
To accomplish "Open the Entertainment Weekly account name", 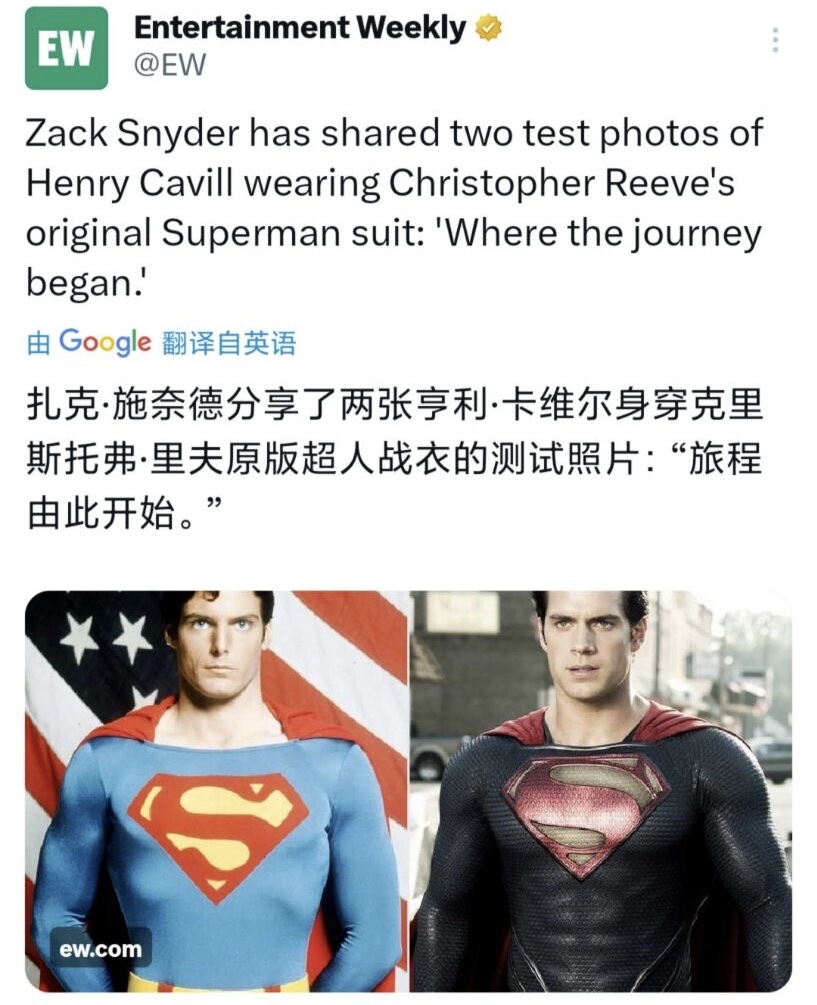I will (299, 28).
